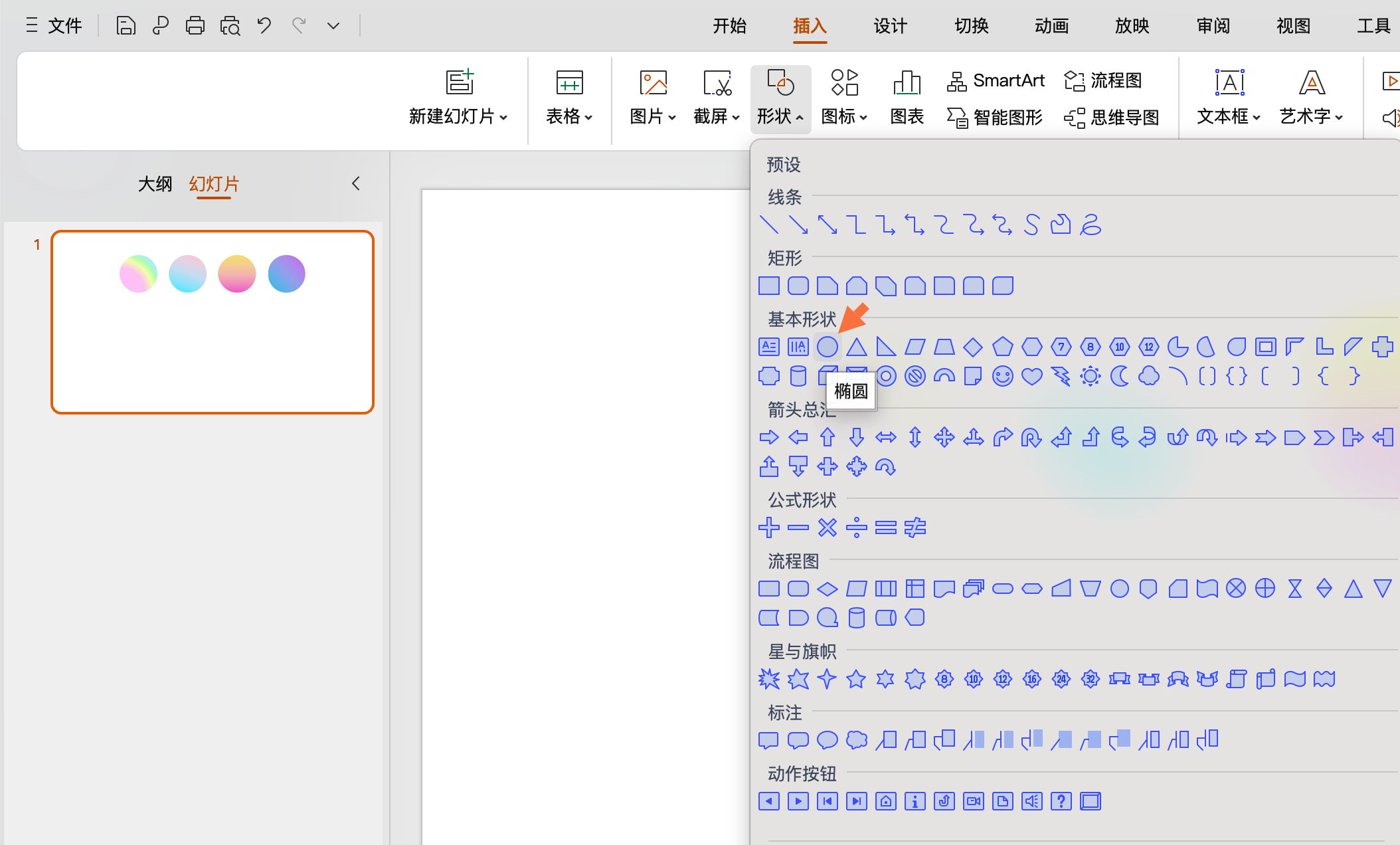This screenshot has width=1400, height=845.
Task: Click the save icon in toolbar
Action: [x=126, y=26]
